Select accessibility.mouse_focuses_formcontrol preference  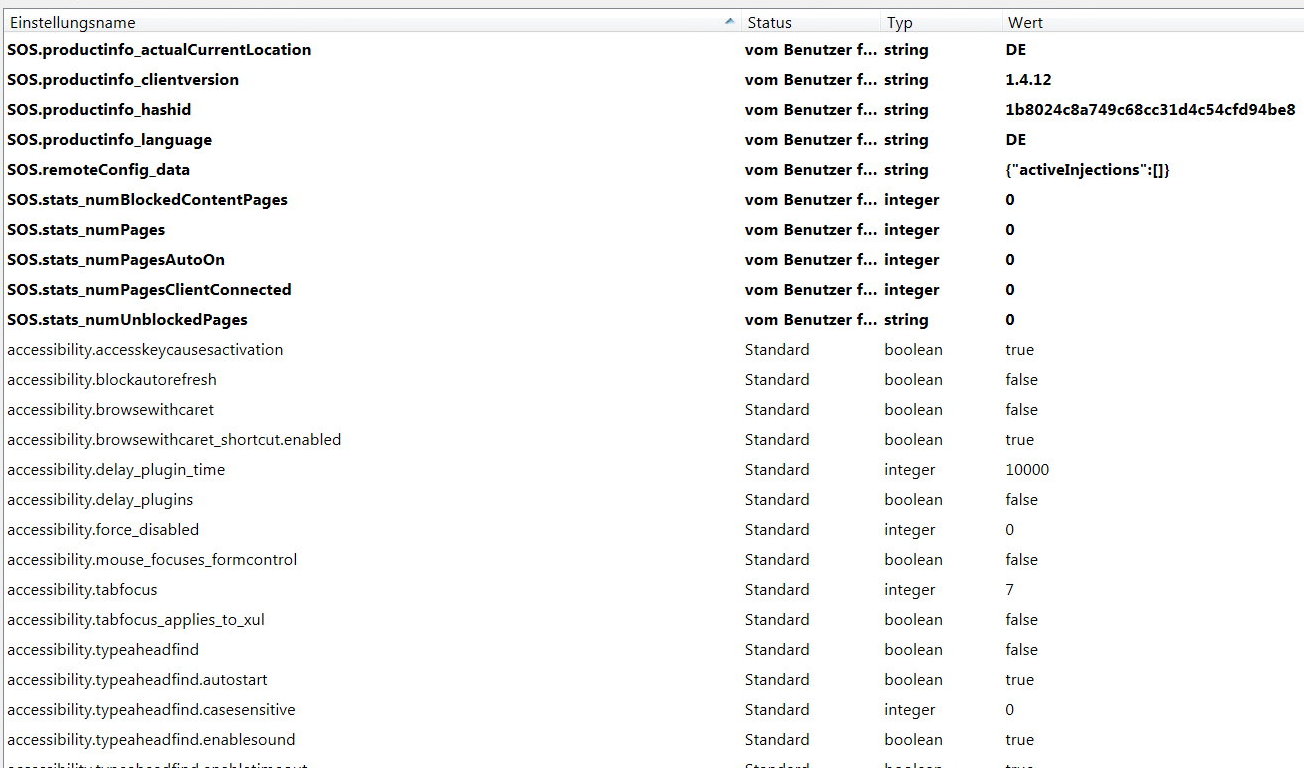(152, 560)
